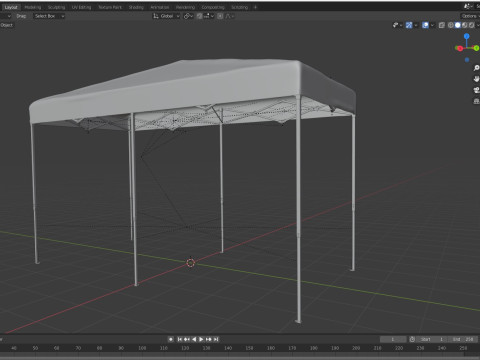Click the red X axis on navigation gizmo
This screenshot has height=360, width=480.
pyautogui.click(x=460, y=49)
